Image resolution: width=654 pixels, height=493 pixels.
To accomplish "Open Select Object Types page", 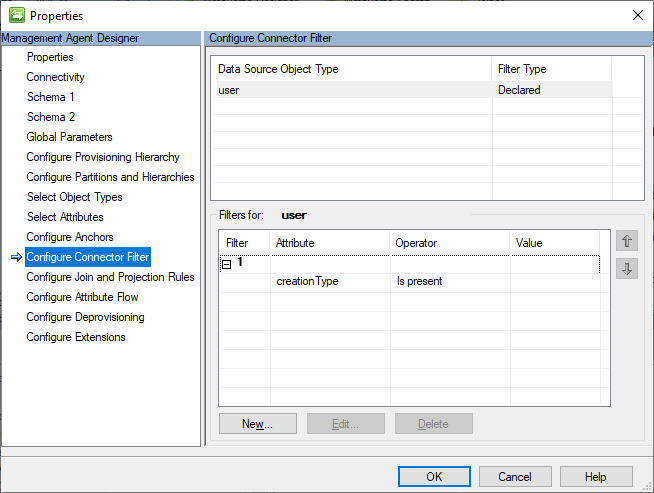I will tap(74, 197).
